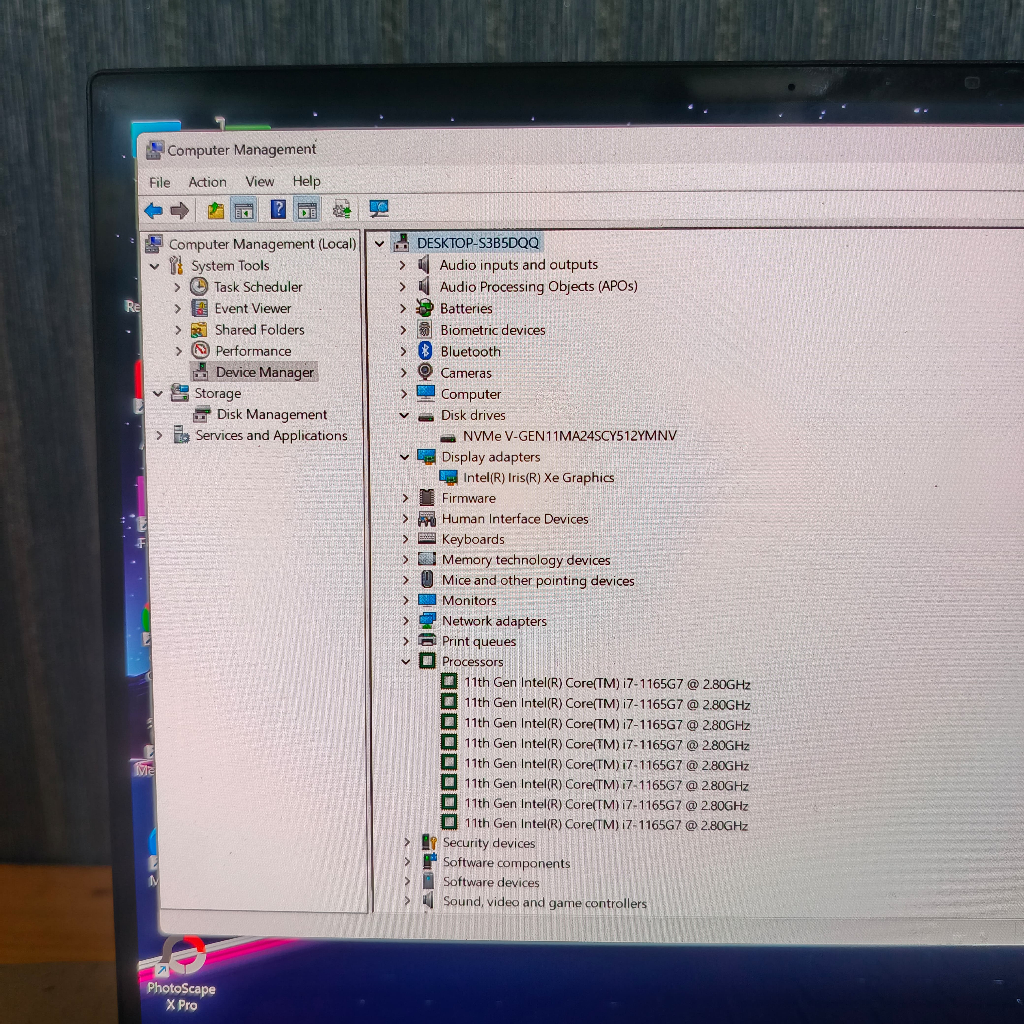Open the View menu

point(259,181)
